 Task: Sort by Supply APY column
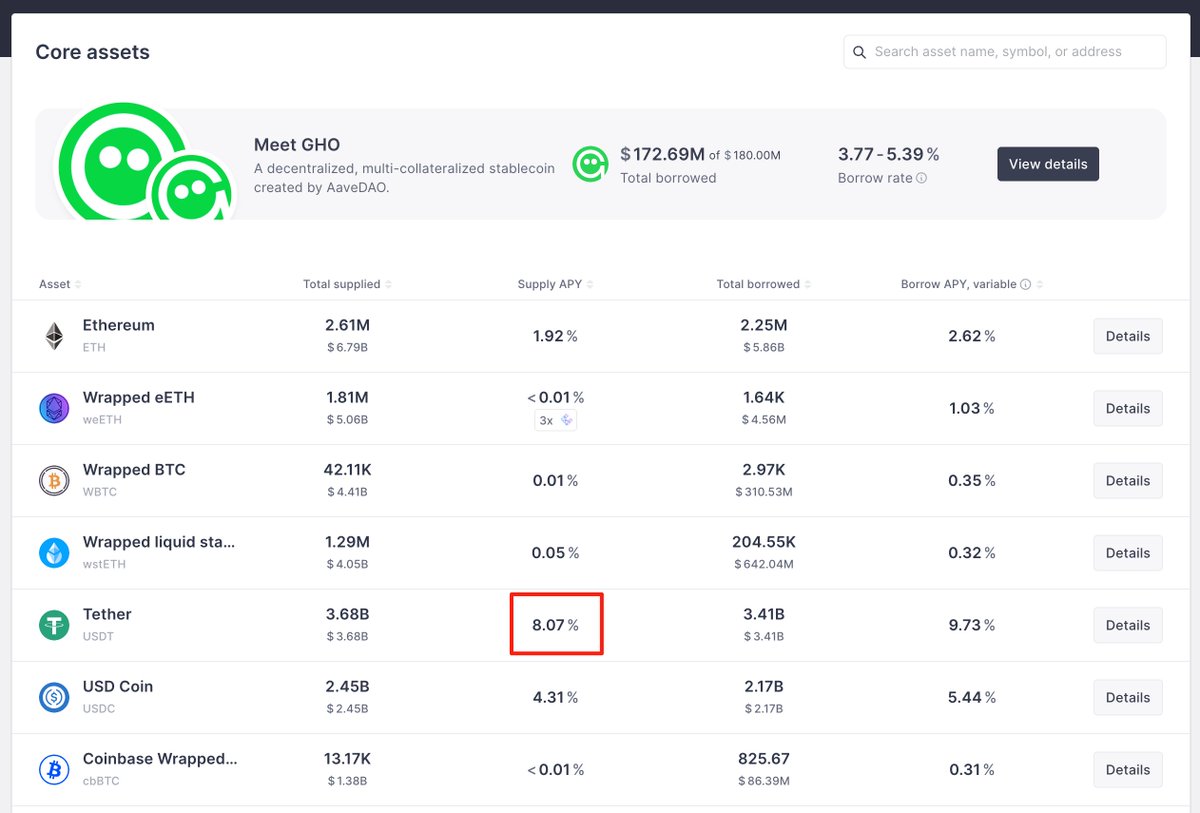click(555, 284)
